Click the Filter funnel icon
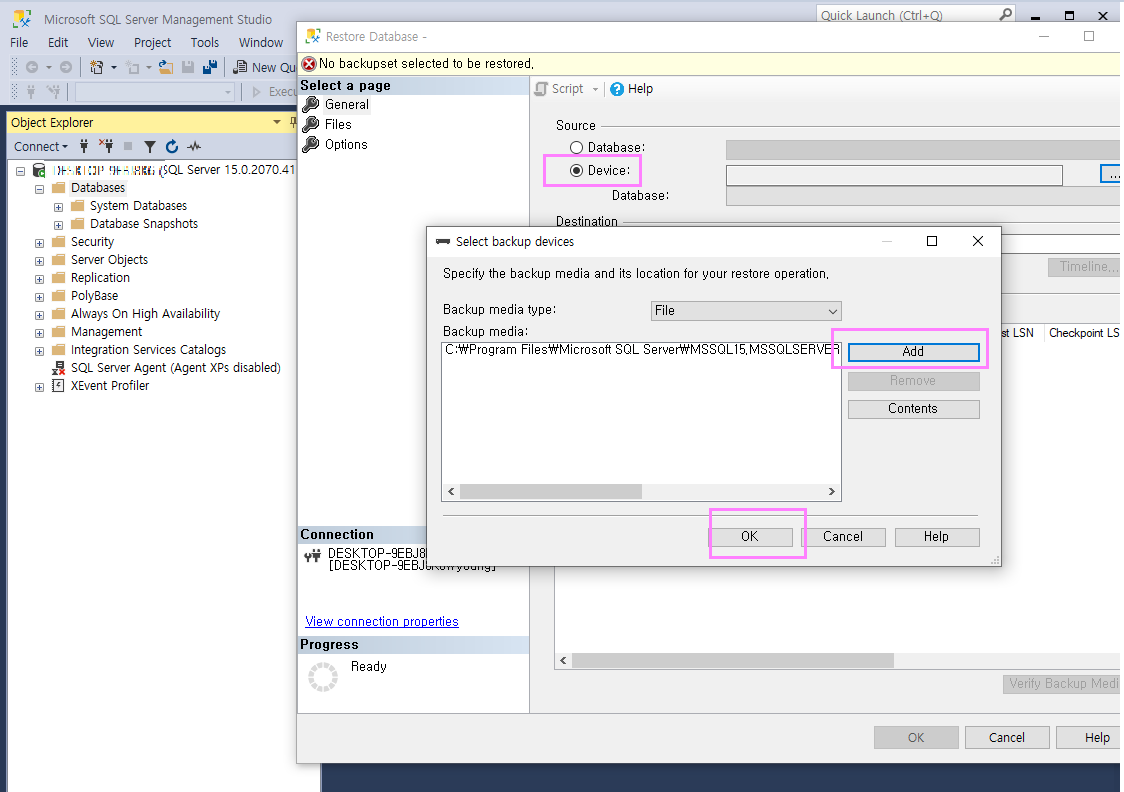Image resolution: width=1124 pixels, height=792 pixels. point(150,146)
